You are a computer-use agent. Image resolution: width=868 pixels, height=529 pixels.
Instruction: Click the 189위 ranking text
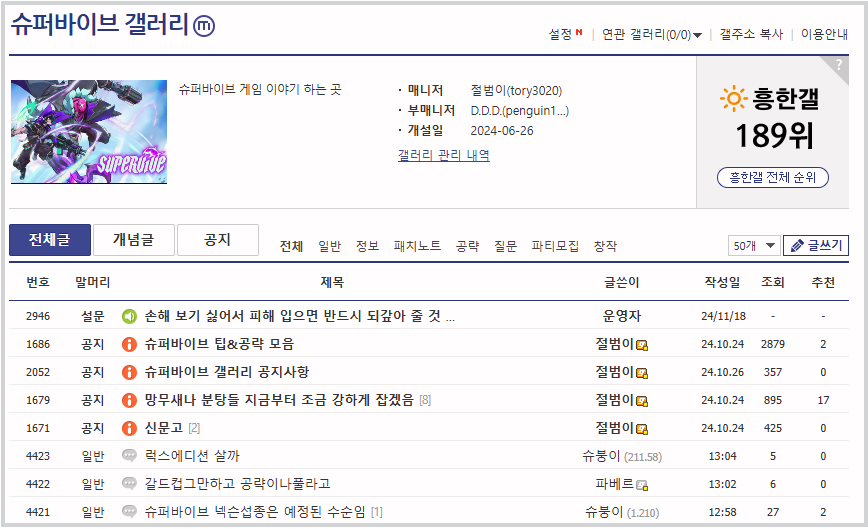pyautogui.click(x=774, y=136)
